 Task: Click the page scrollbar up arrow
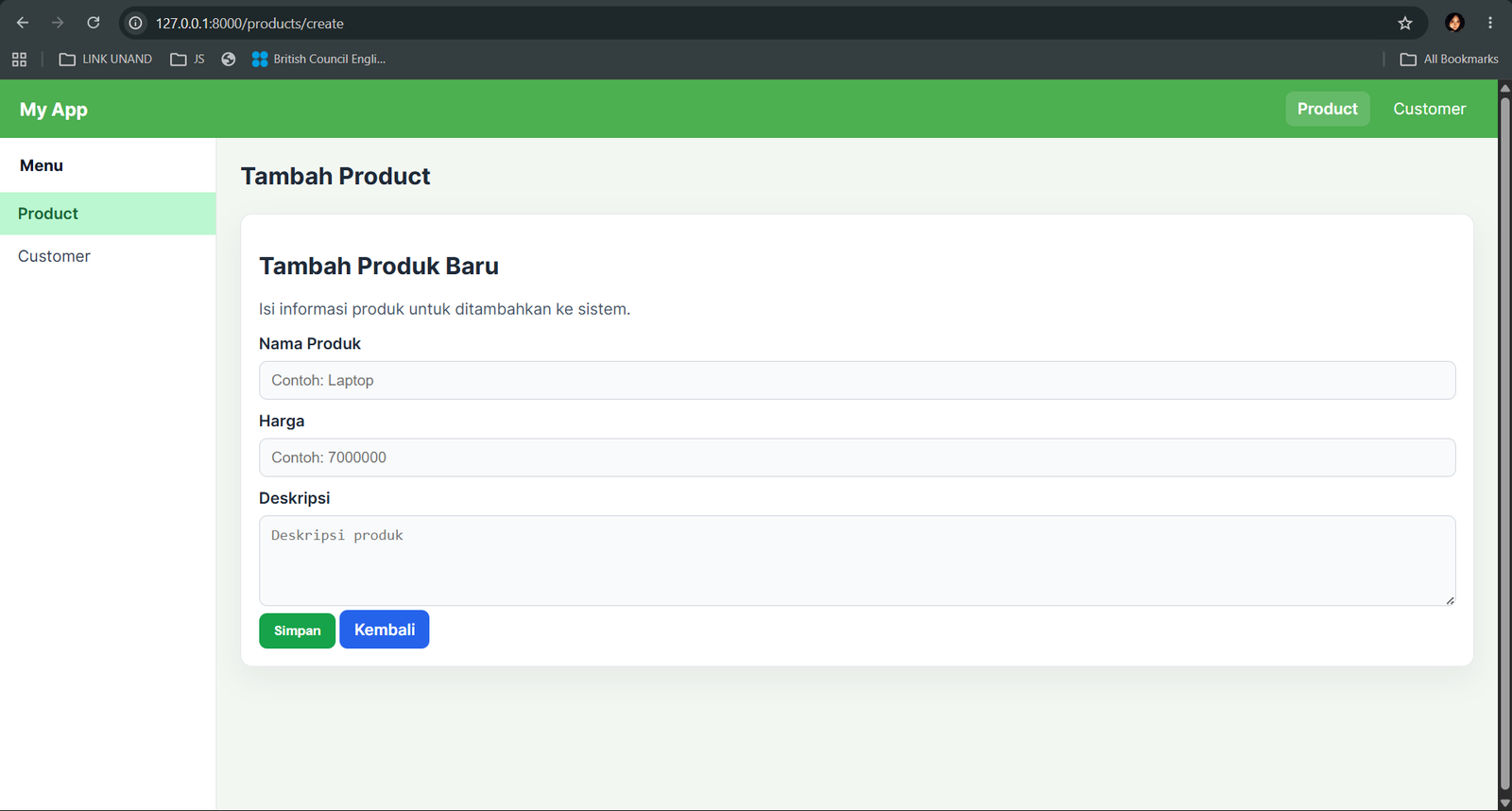pyautogui.click(x=1504, y=87)
